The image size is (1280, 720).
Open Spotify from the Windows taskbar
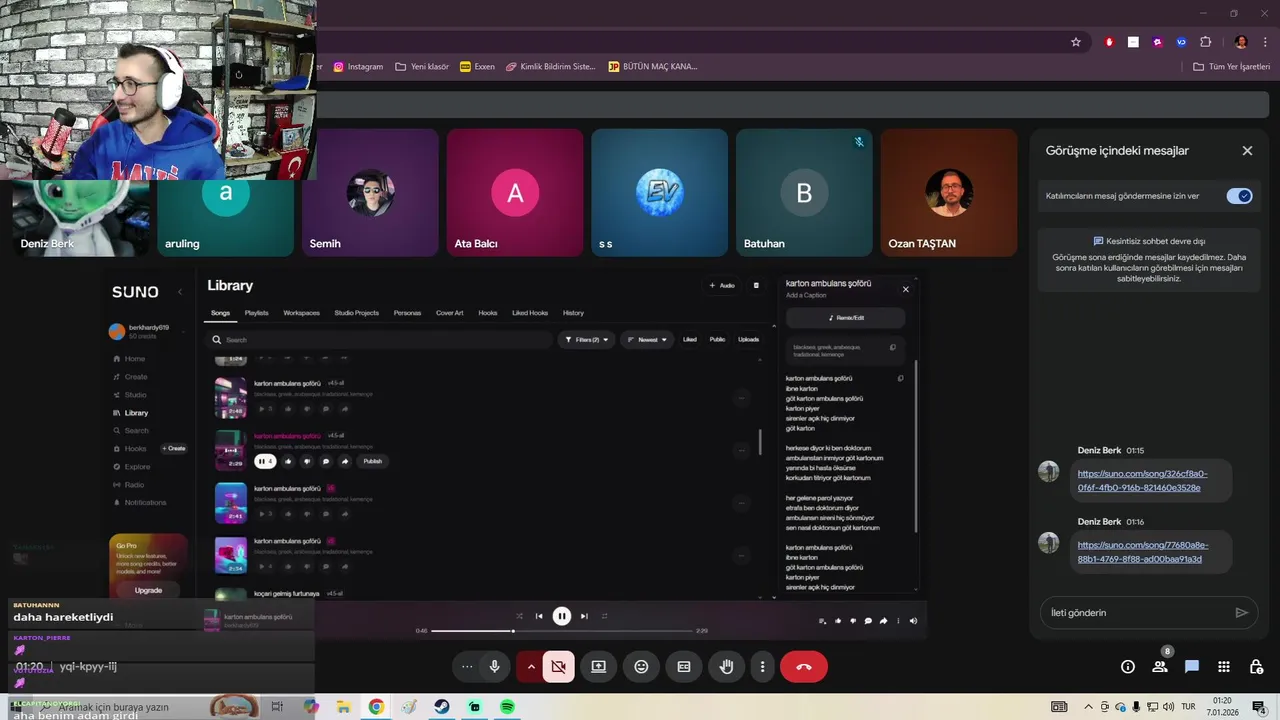click(x=507, y=707)
